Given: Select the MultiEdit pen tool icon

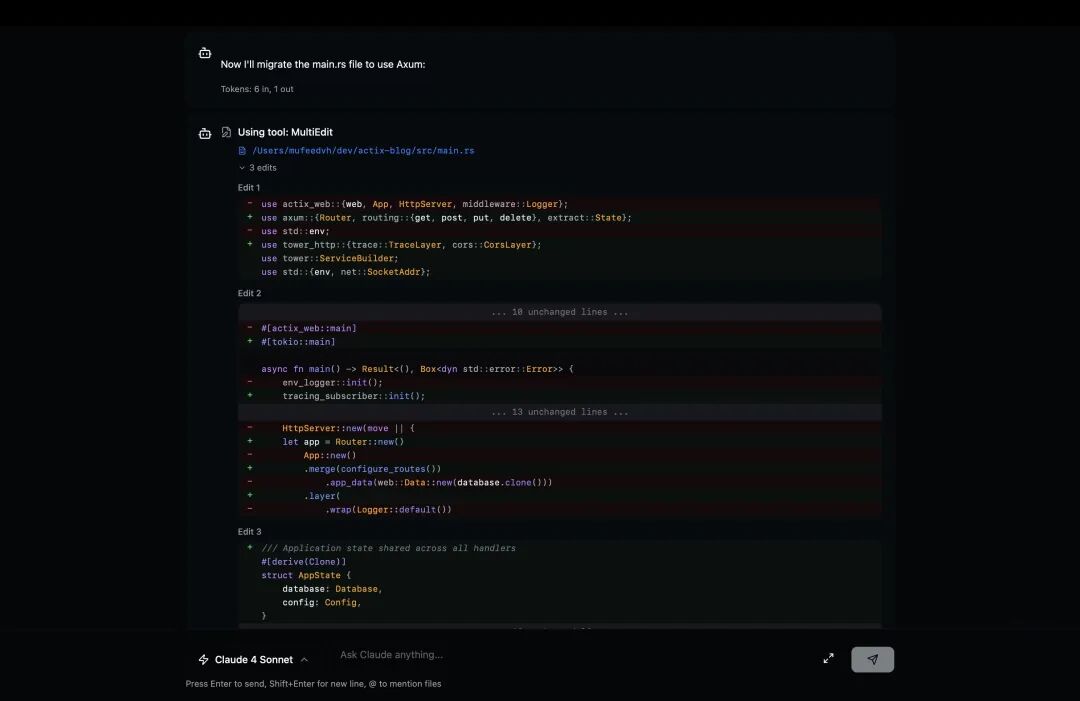Looking at the screenshot, I should [226, 131].
